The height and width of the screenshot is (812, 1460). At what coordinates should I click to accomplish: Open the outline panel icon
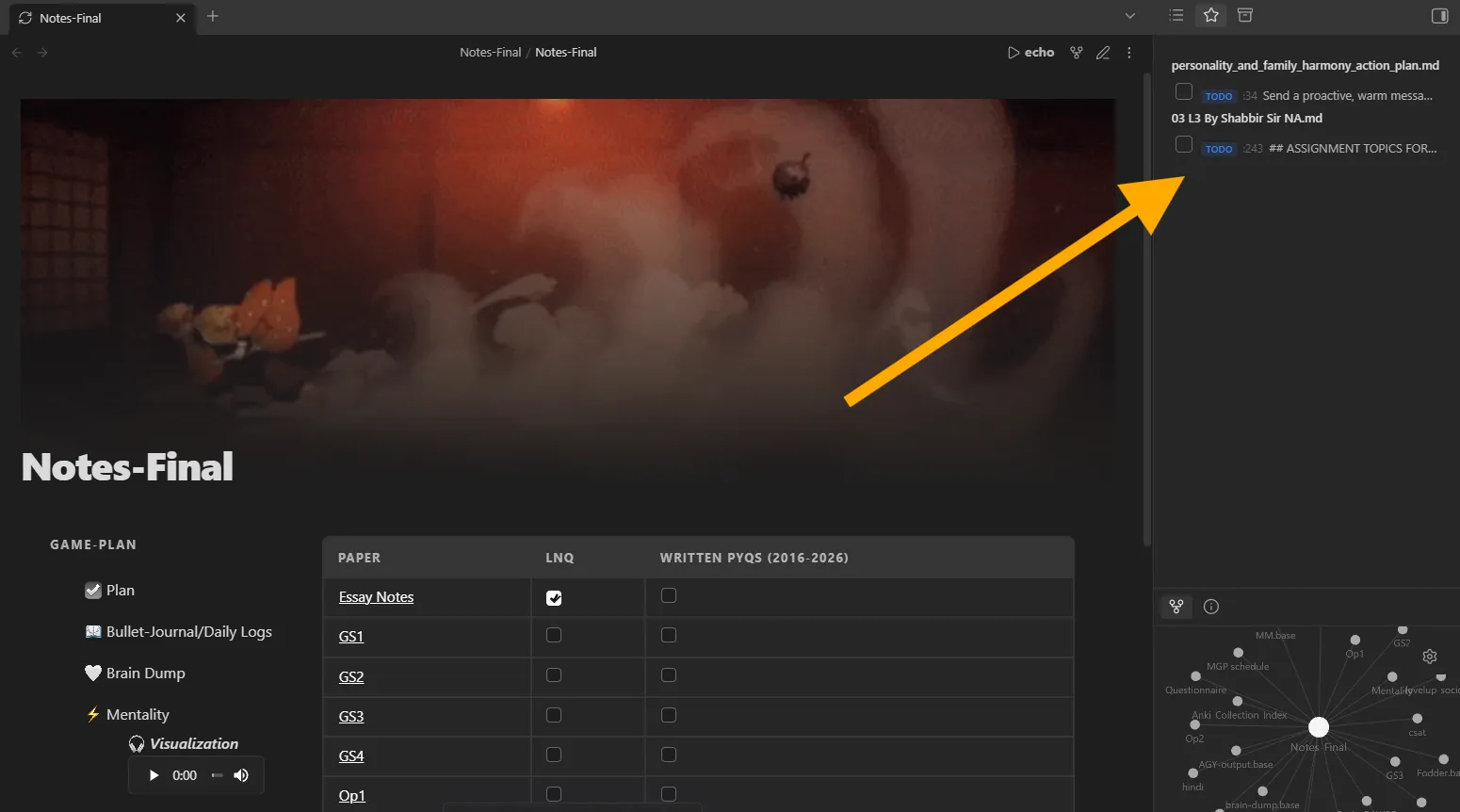coord(1176,15)
